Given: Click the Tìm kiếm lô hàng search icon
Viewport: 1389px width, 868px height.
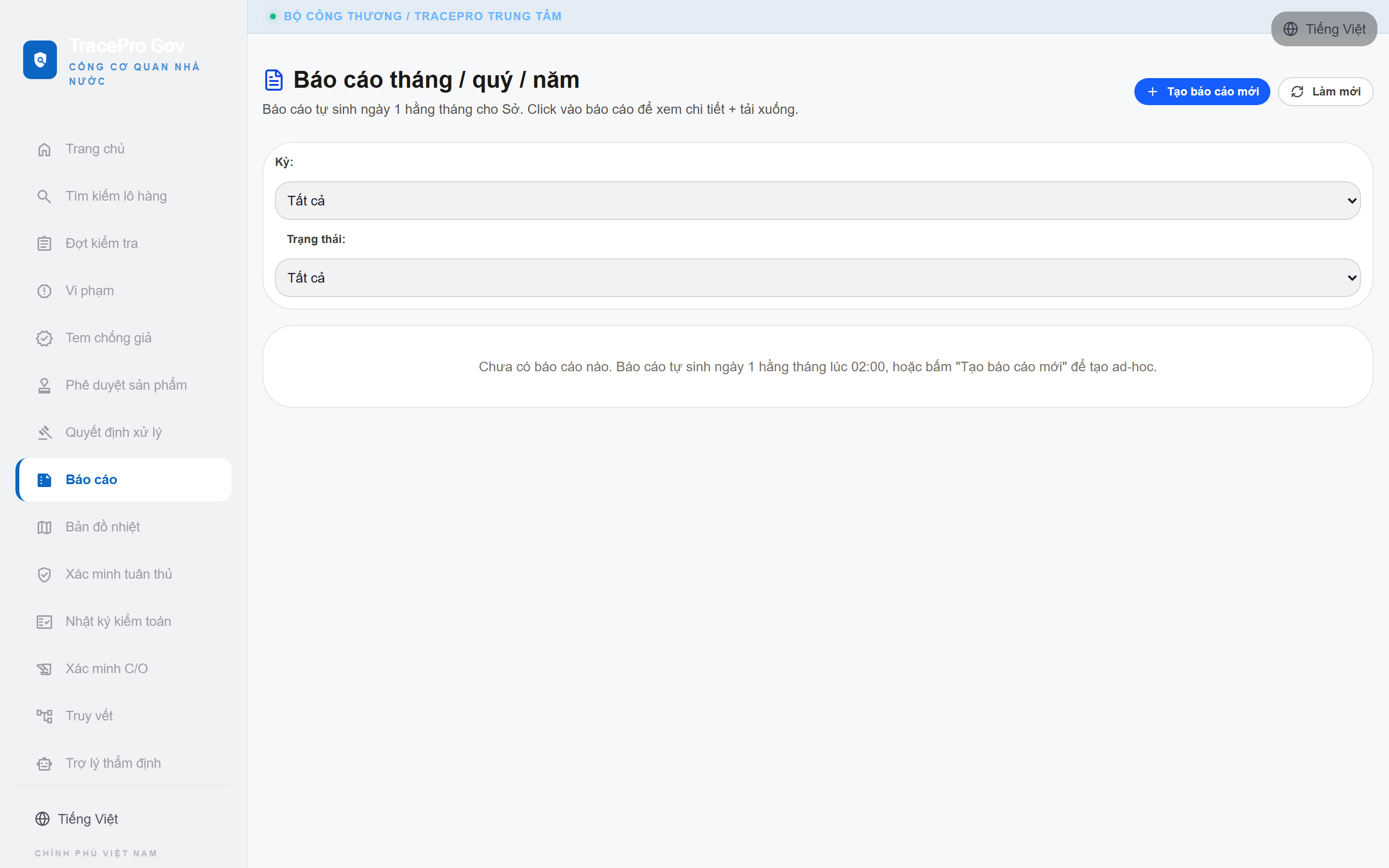Looking at the screenshot, I should point(44,196).
